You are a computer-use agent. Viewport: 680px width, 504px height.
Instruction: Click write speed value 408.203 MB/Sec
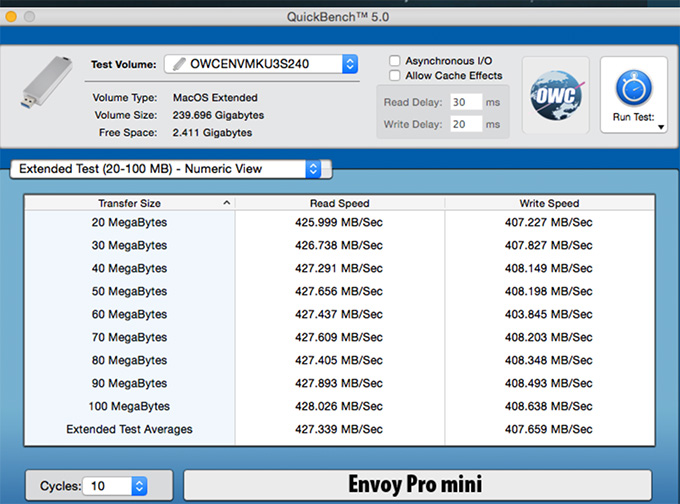click(549, 337)
